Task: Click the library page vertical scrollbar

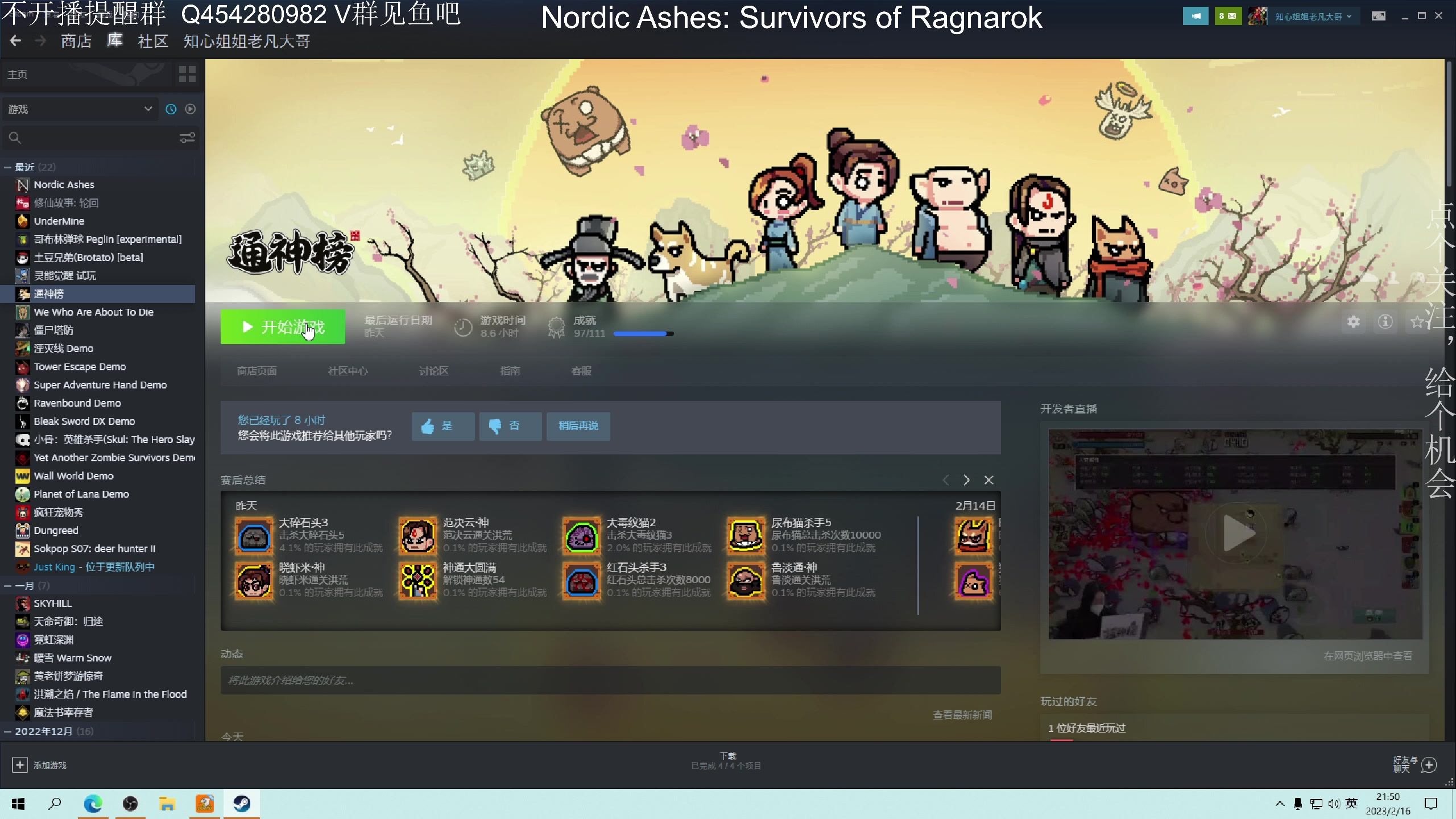Action: point(1449,125)
